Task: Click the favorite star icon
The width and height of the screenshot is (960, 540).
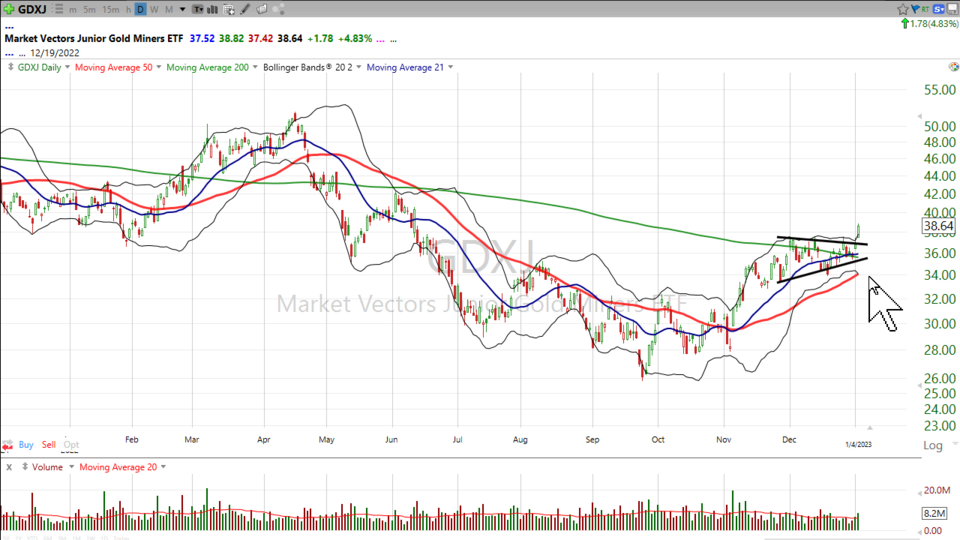Action: point(903,9)
